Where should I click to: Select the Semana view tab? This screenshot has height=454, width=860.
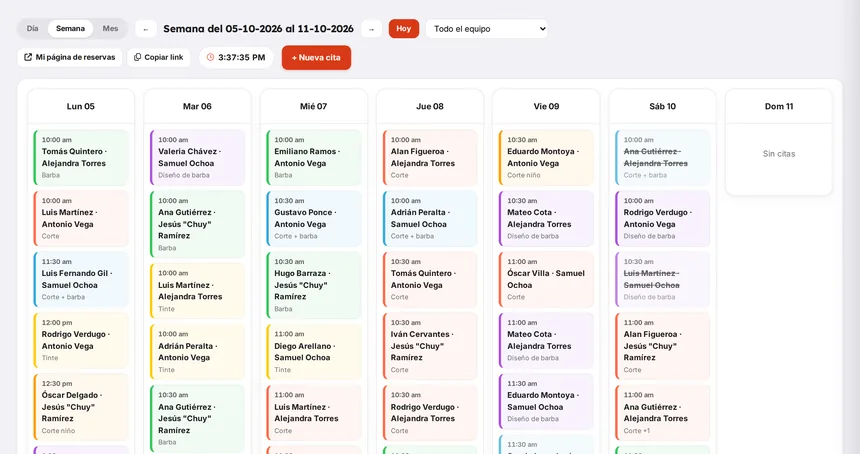tap(70, 29)
